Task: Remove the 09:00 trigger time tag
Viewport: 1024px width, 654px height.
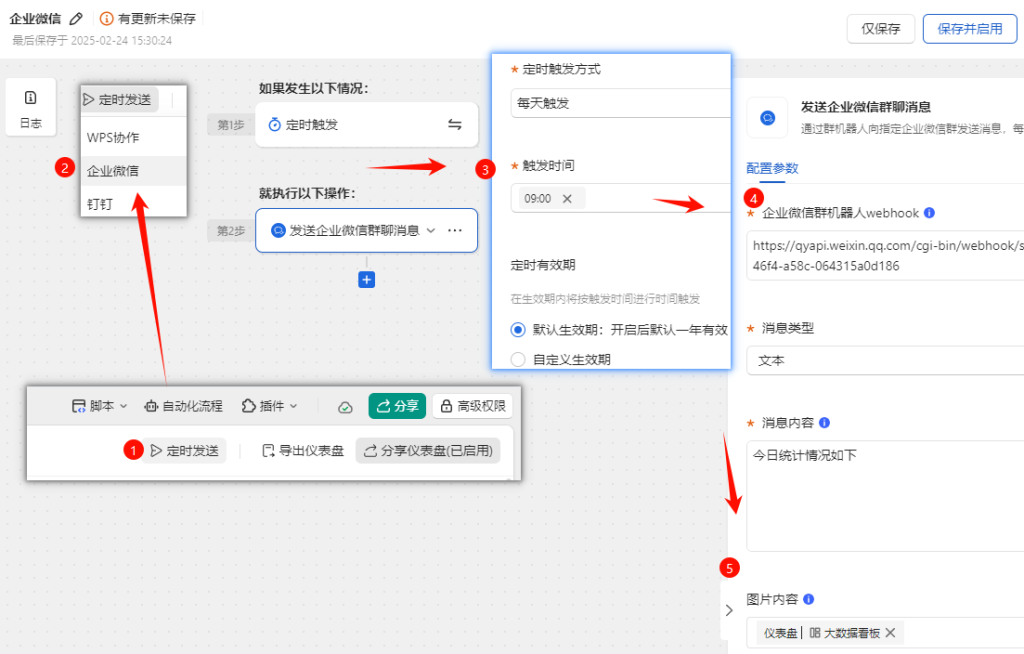Action: click(x=567, y=199)
